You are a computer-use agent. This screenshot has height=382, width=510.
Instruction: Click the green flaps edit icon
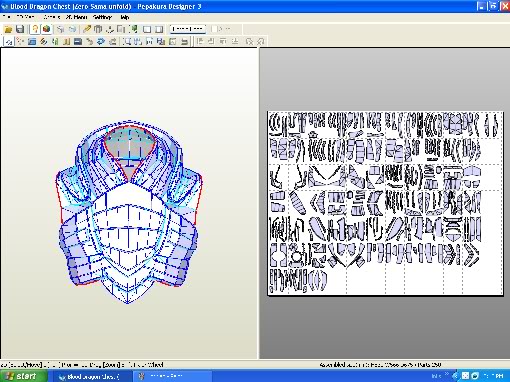[55, 42]
